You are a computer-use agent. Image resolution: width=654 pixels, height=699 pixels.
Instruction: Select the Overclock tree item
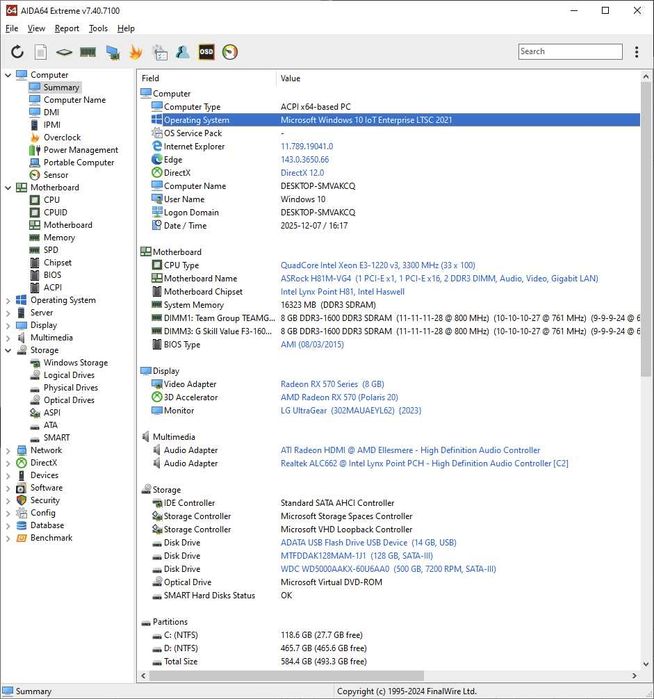62,137
